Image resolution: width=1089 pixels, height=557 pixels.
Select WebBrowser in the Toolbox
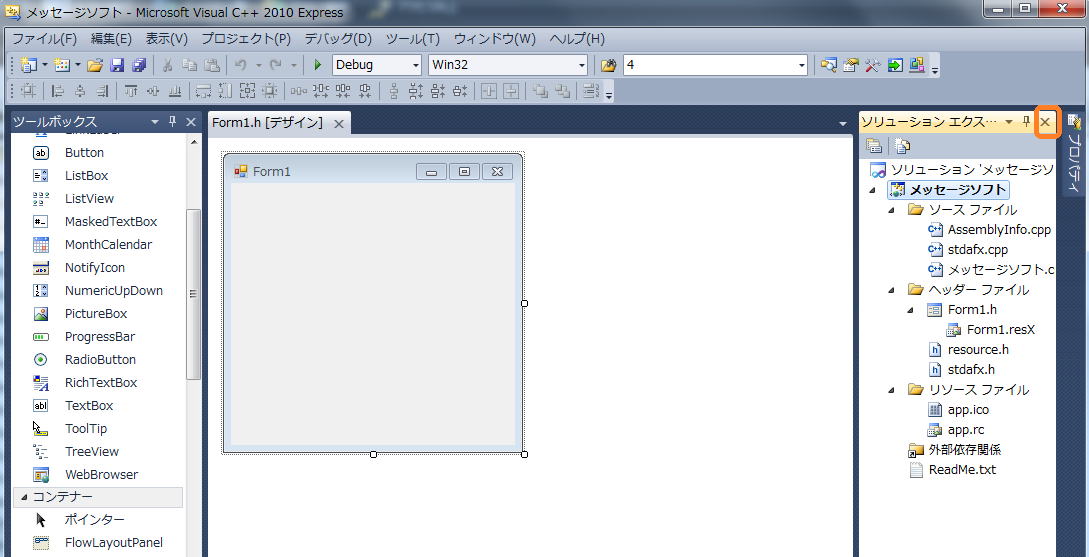[x=101, y=474]
